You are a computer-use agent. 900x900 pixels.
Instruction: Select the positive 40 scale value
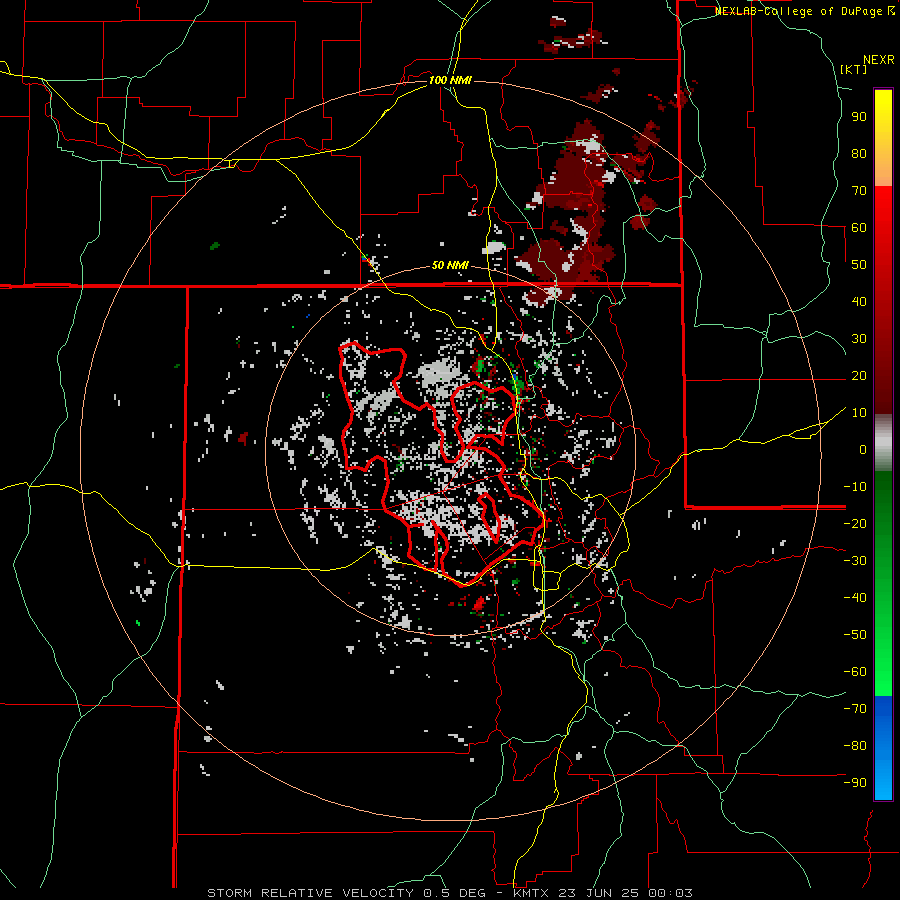859,301
